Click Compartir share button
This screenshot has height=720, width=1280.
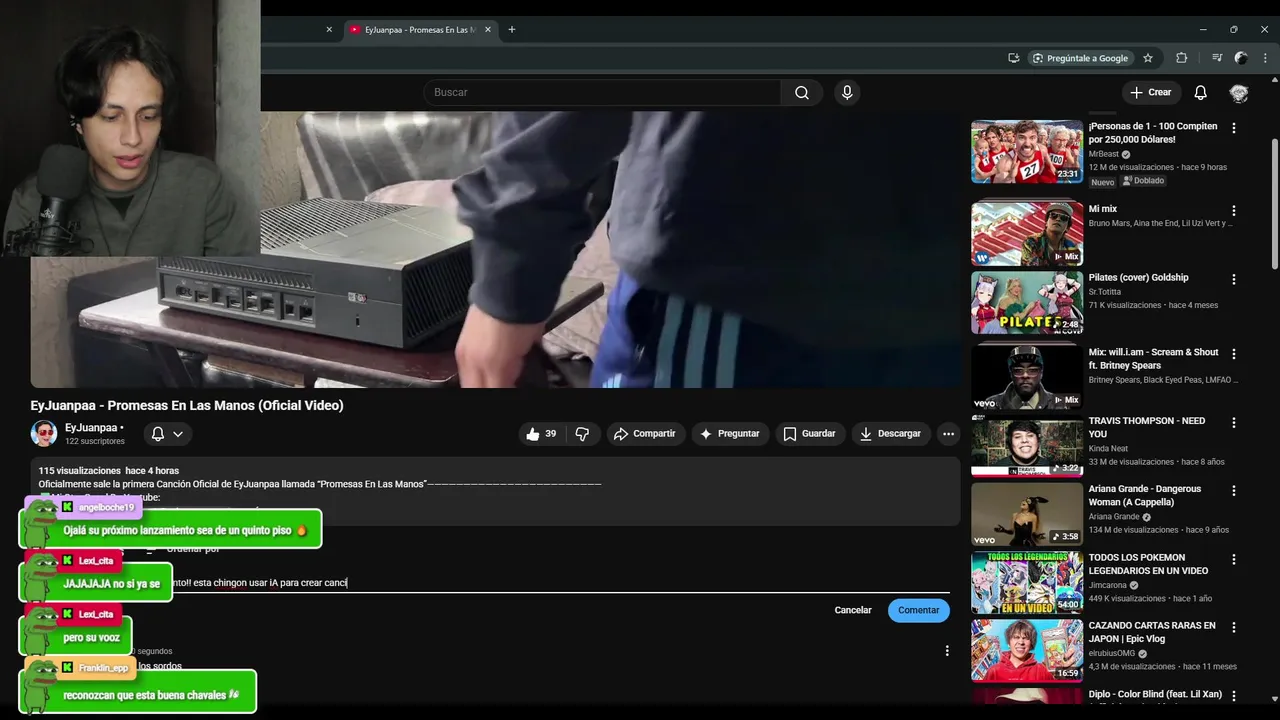[644, 434]
